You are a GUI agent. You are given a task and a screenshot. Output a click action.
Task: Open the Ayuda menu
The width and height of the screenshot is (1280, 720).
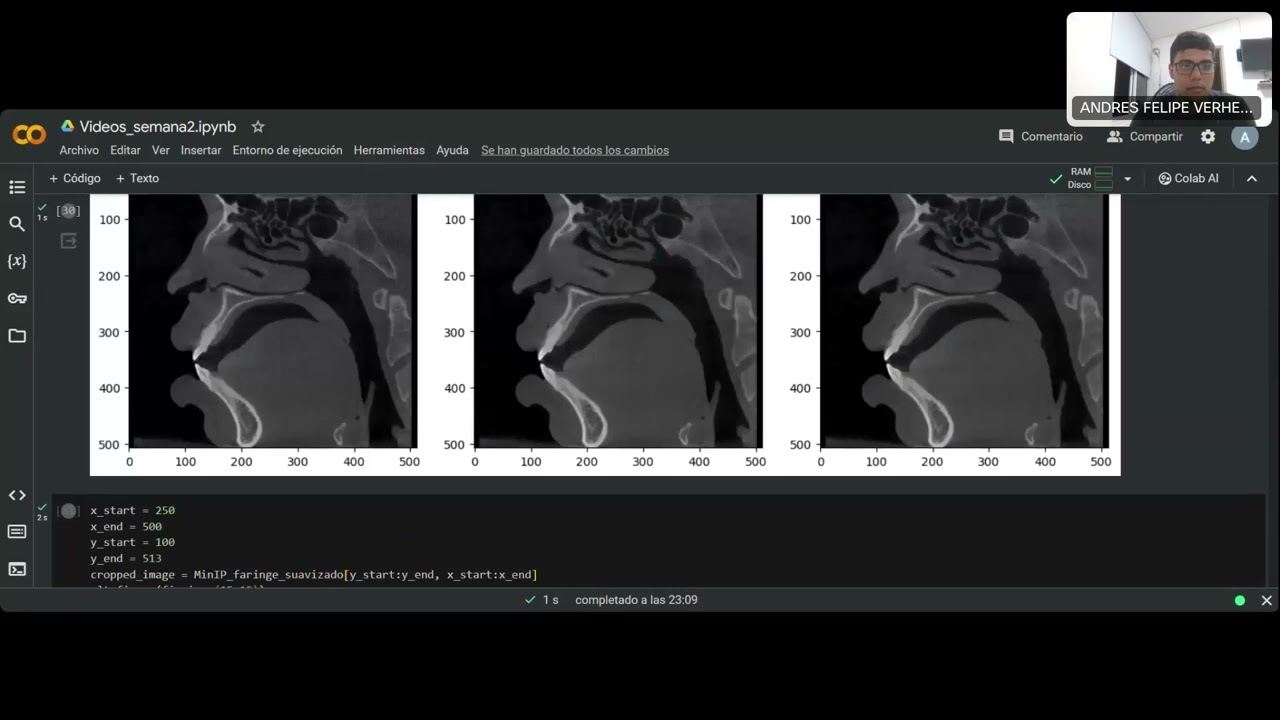pos(452,150)
